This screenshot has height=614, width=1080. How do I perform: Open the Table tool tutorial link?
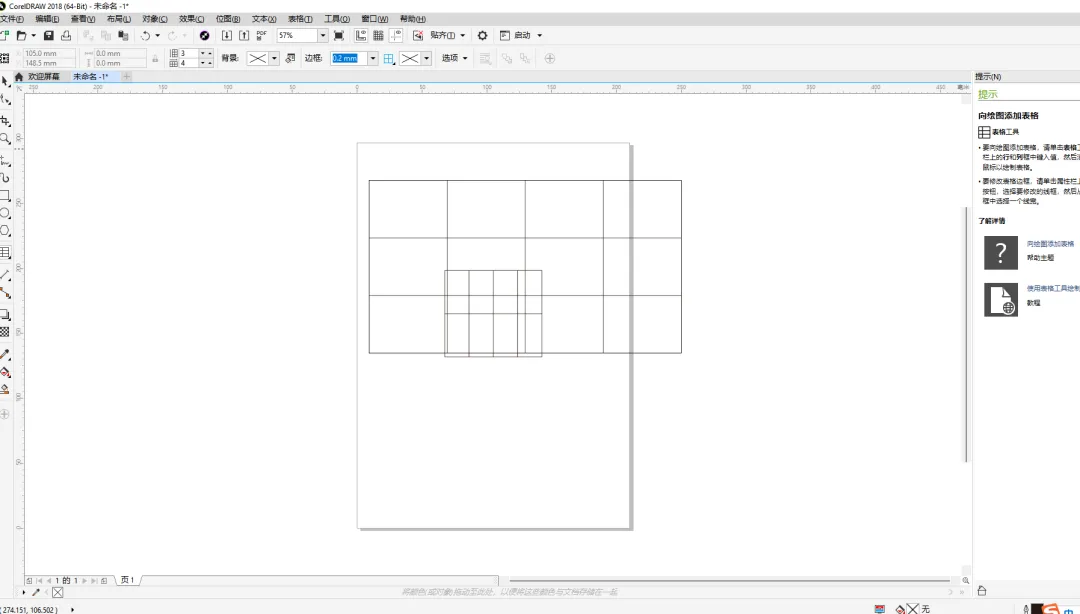point(1053,289)
